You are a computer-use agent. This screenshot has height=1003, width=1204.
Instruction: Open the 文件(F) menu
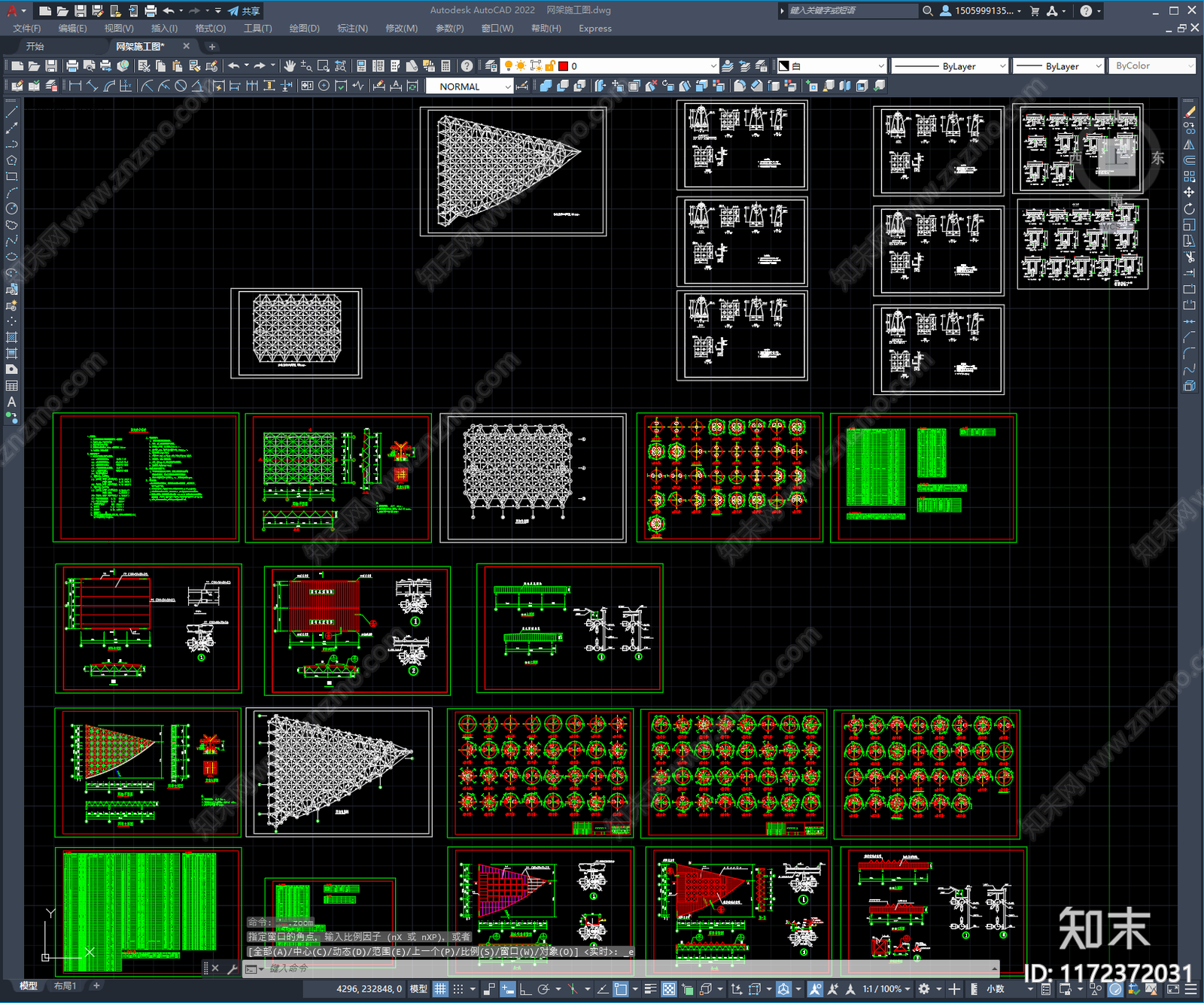pyautogui.click(x=27, y=29)
